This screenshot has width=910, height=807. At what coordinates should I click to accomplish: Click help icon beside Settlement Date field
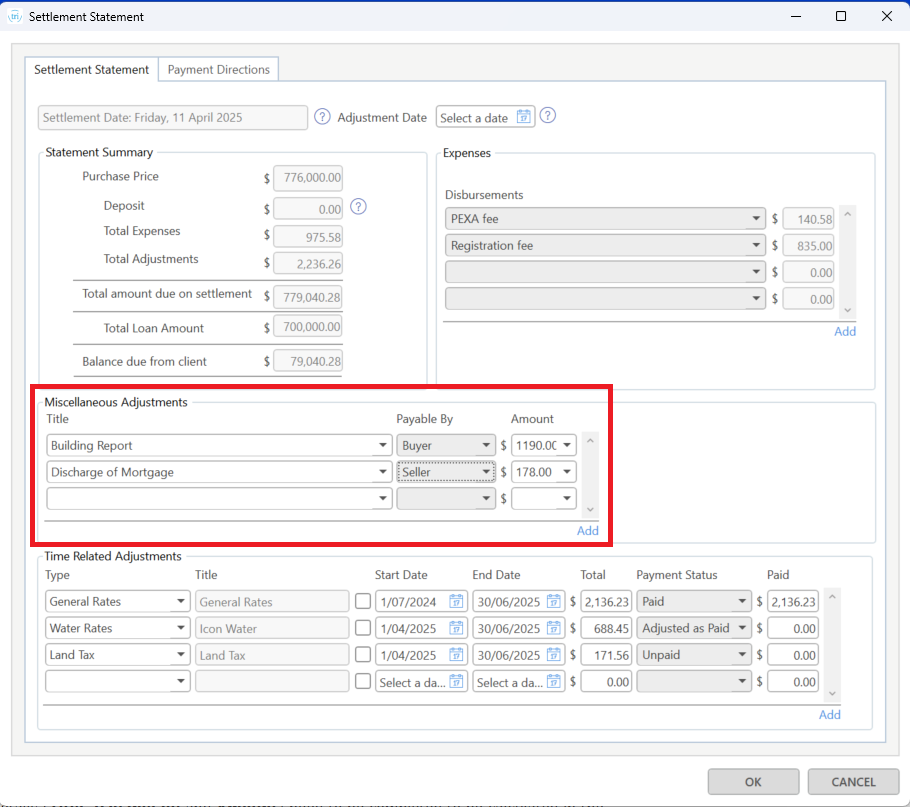click(x=322, y=117)
